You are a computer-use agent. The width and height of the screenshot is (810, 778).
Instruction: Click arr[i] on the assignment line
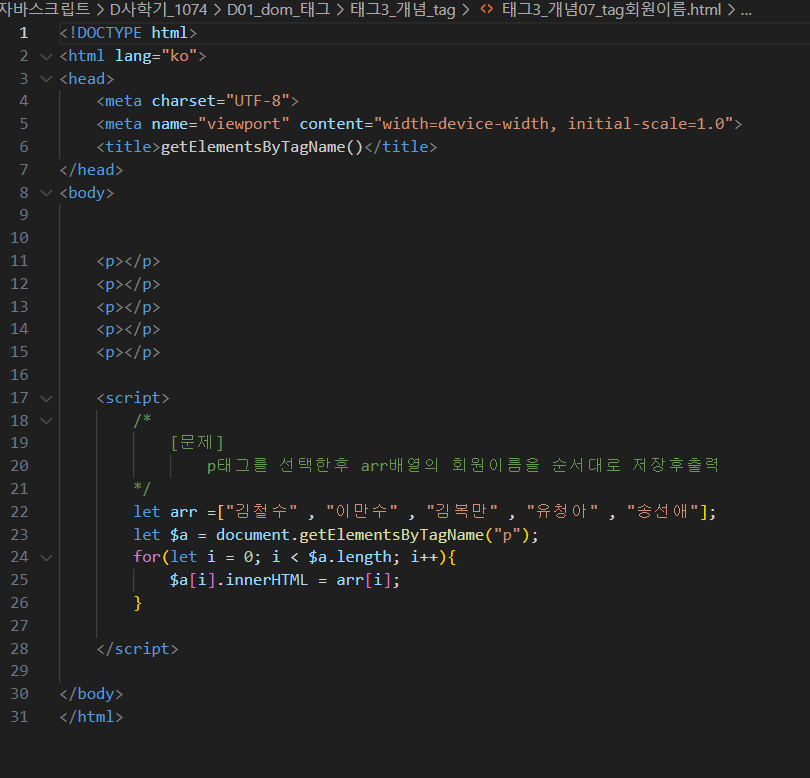(364, 580)
